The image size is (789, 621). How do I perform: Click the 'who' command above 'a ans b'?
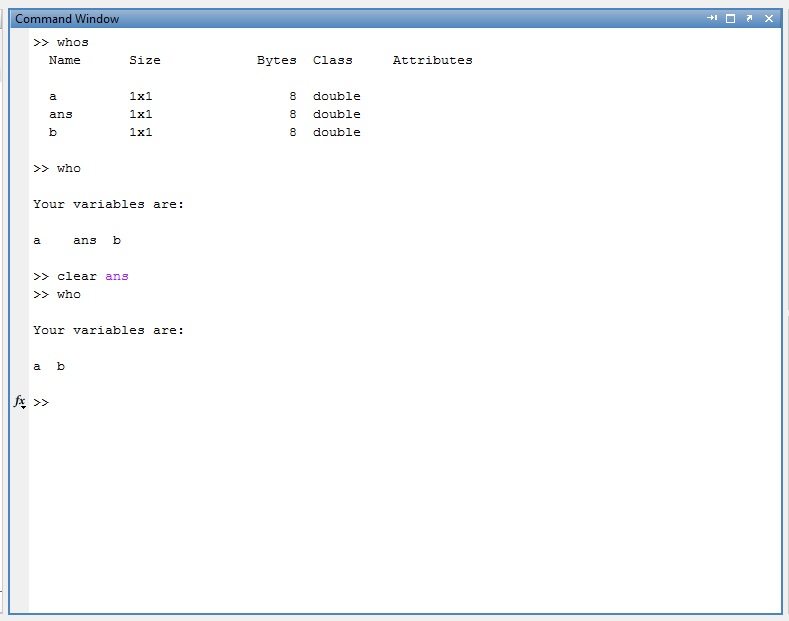tap(68, 169)
